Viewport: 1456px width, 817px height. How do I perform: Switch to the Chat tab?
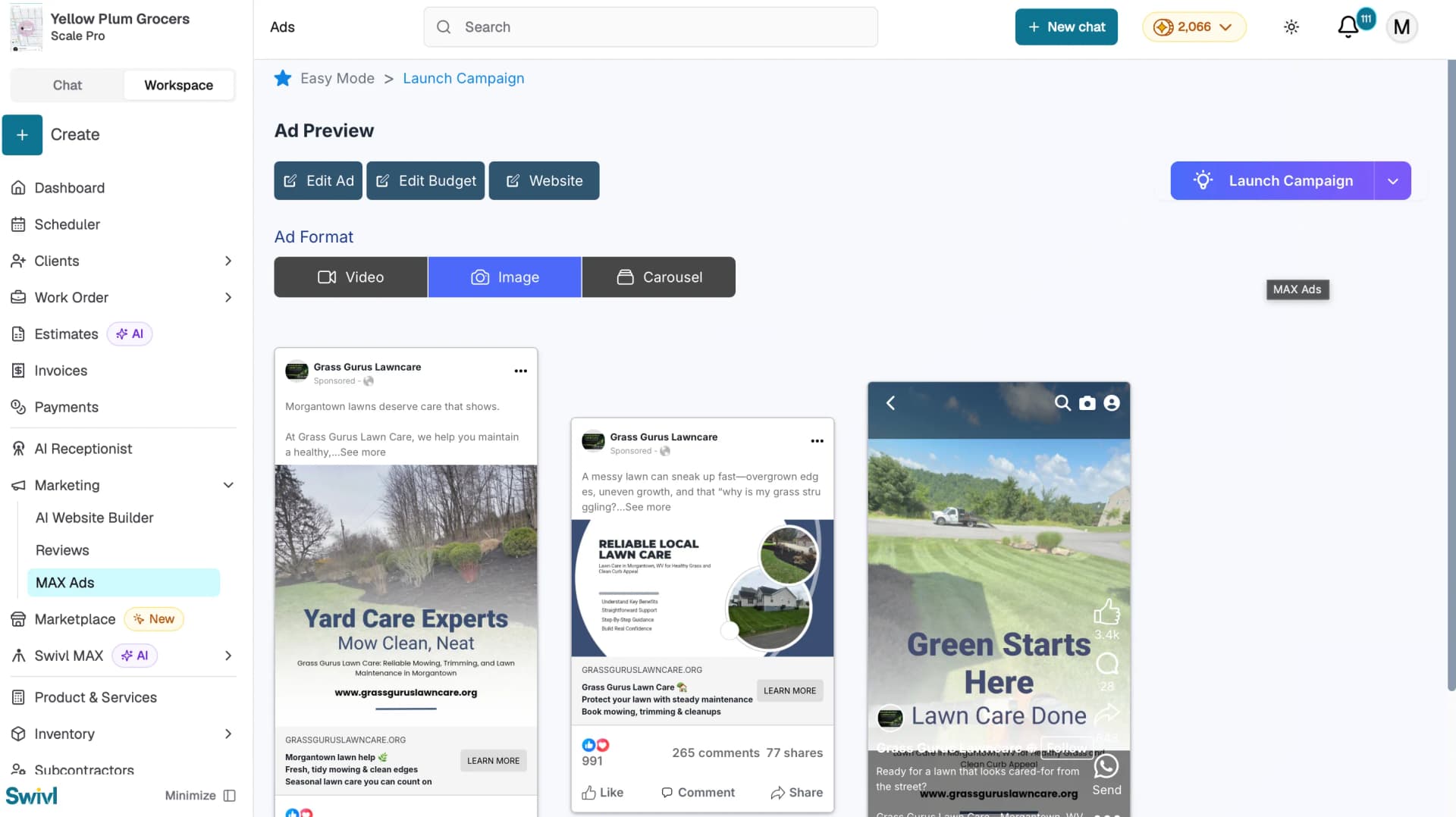[67, 85]
